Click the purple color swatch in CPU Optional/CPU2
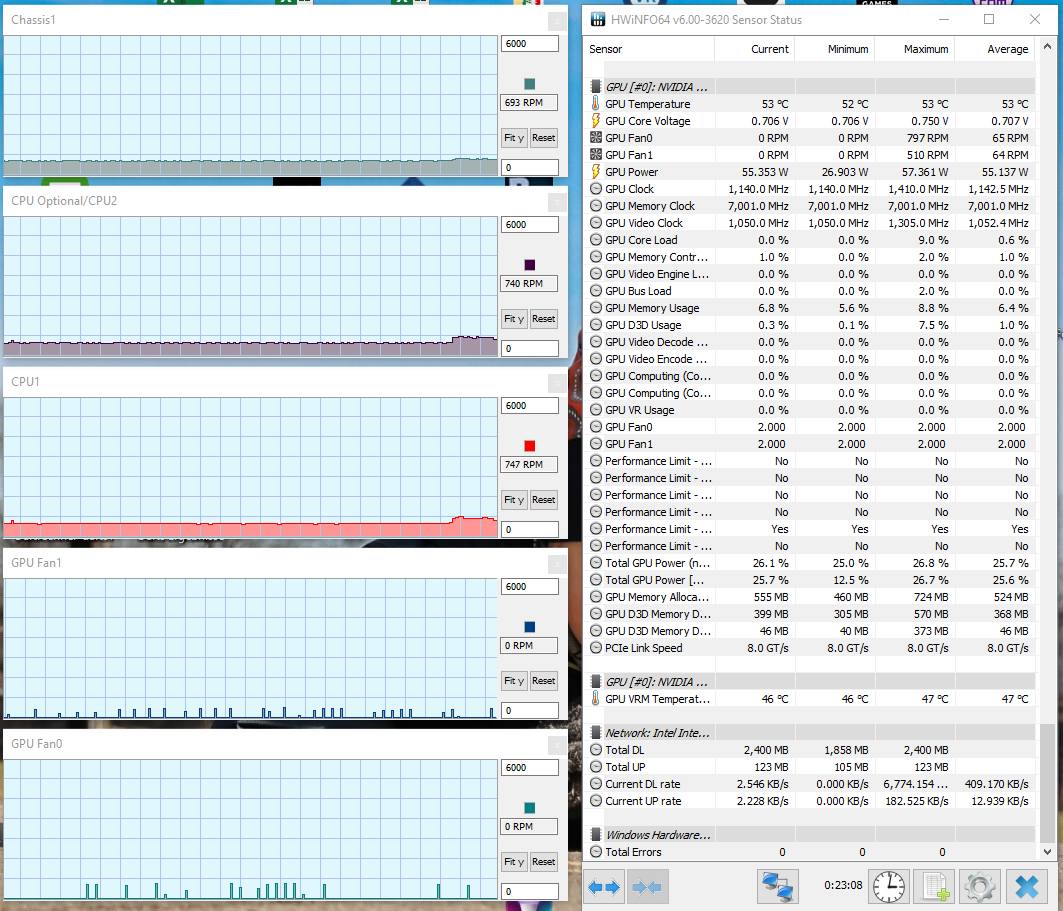The height and width of the screenshot is (911, 1063). point(529,265)
